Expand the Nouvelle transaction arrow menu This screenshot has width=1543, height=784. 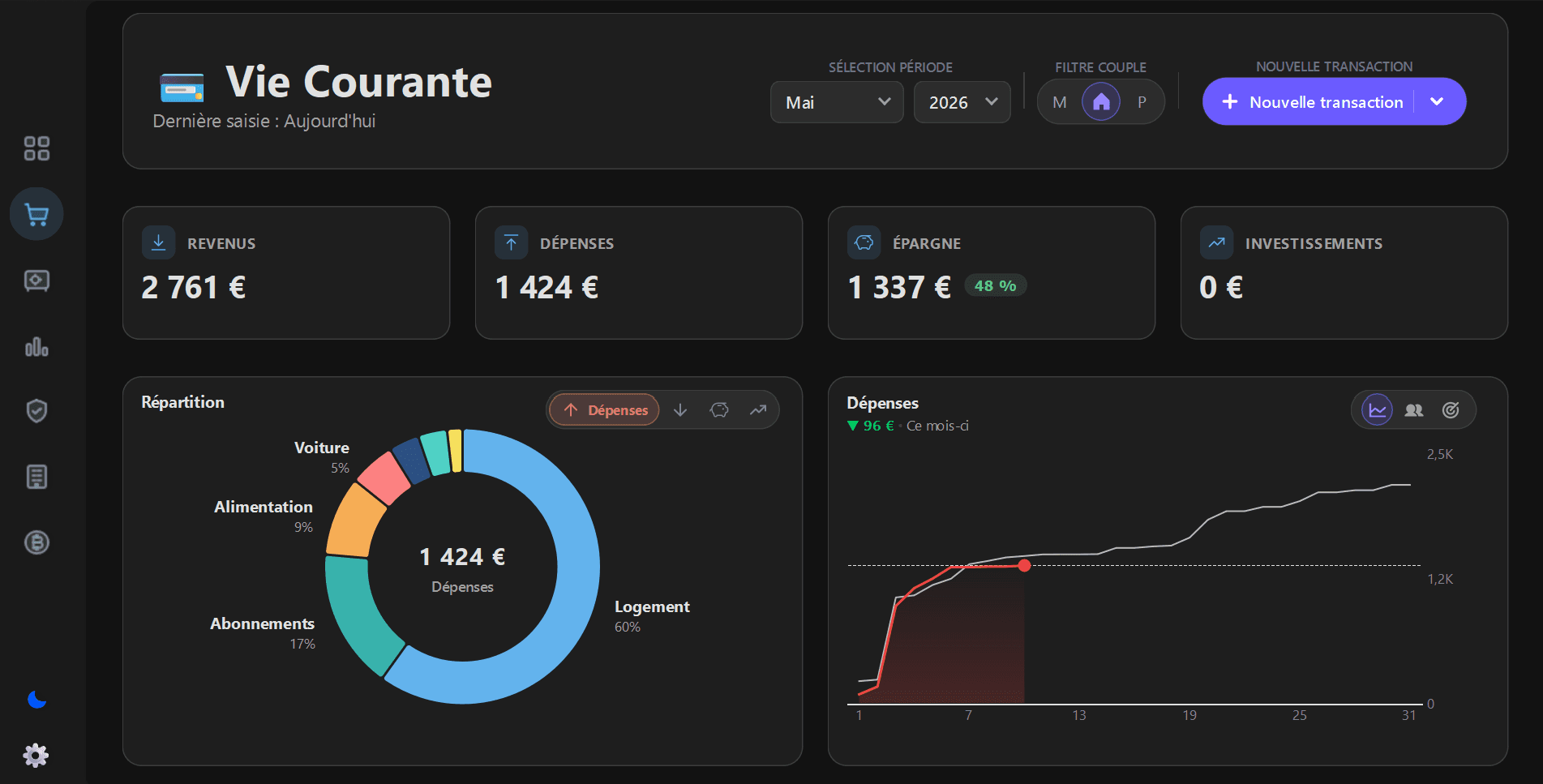pyautogui.click(x=1438, y=101)
